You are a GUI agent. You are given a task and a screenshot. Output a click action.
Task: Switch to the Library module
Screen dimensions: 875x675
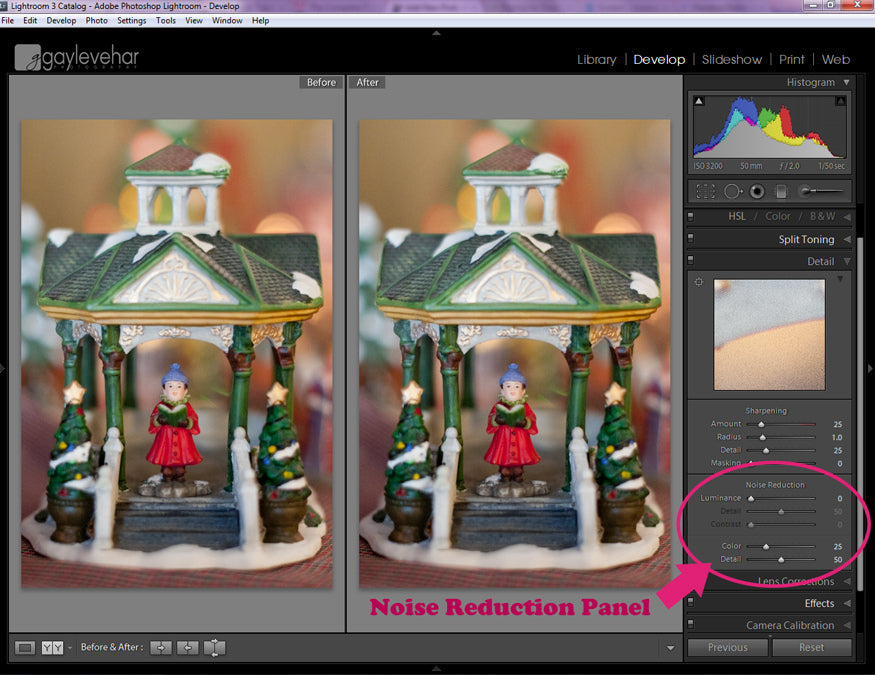click(x=596, y=60)
